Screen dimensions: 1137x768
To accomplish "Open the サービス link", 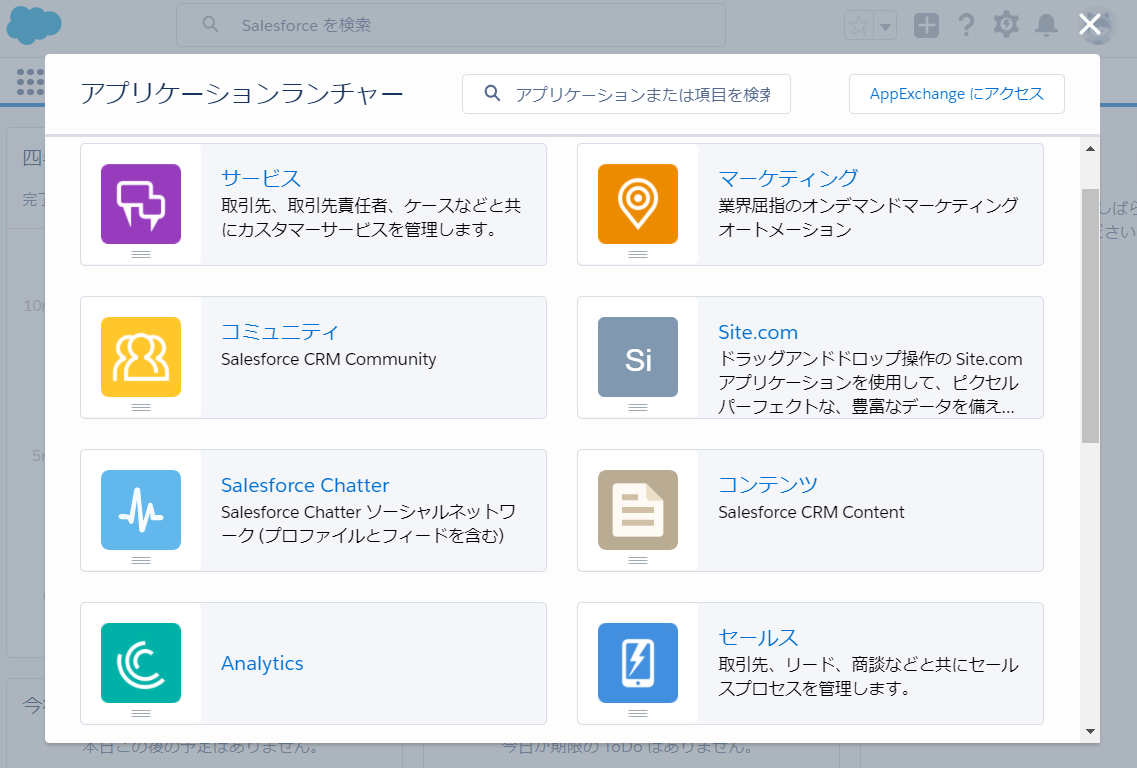I will 261,178.
